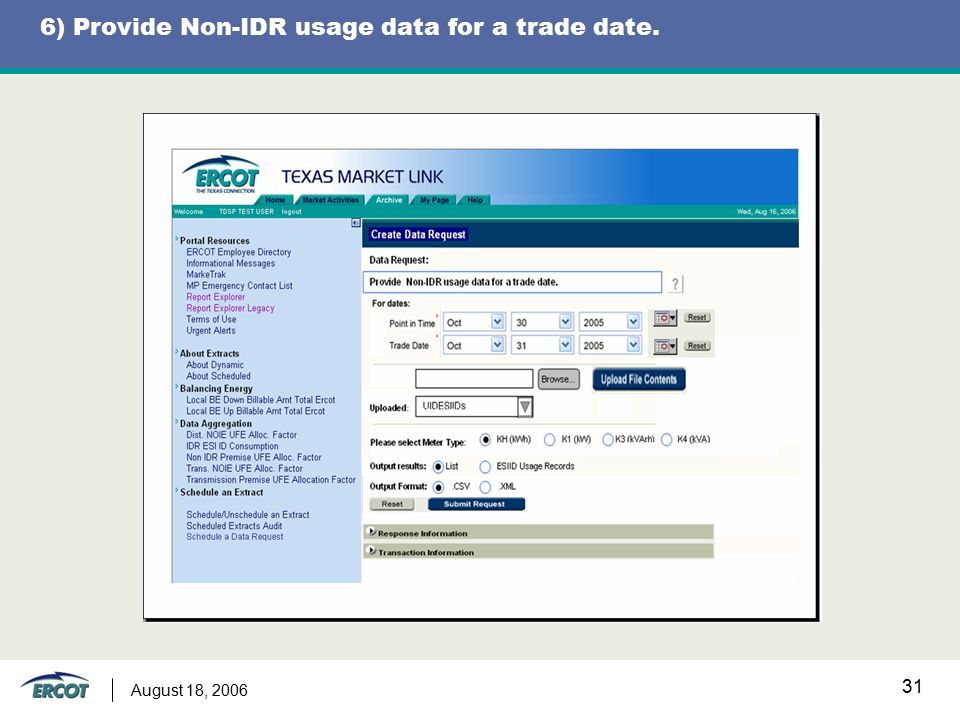Screen dimensions: 960x720
Task: Select .XML output format
Action: pyautogui.click(x=485, y=487)
